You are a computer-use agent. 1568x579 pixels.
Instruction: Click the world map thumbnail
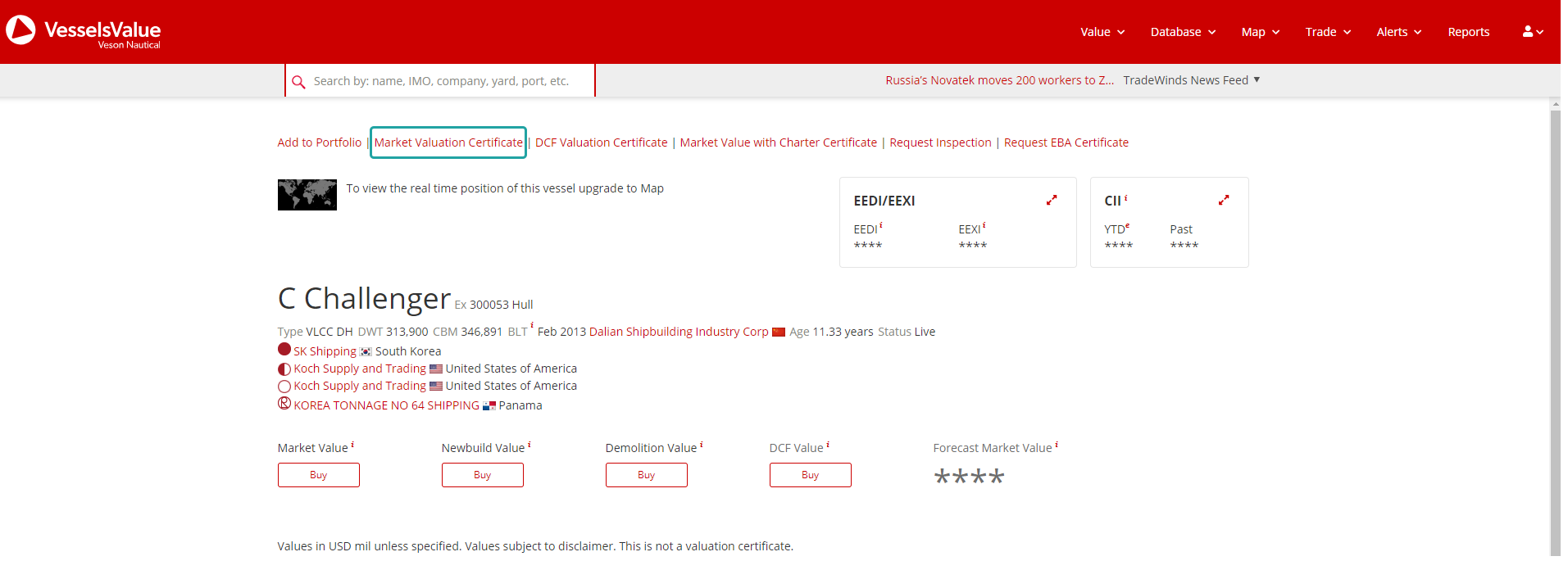point(307,195)
